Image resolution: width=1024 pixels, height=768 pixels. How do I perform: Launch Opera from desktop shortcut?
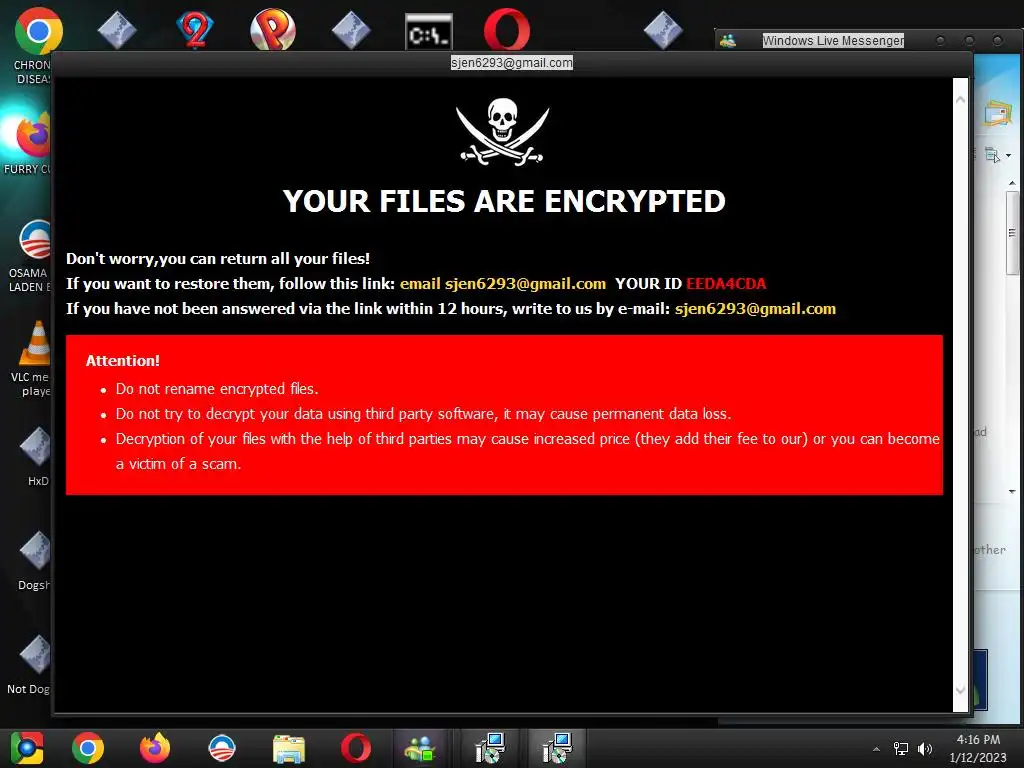pyautogui.click(x=507, y=30)
